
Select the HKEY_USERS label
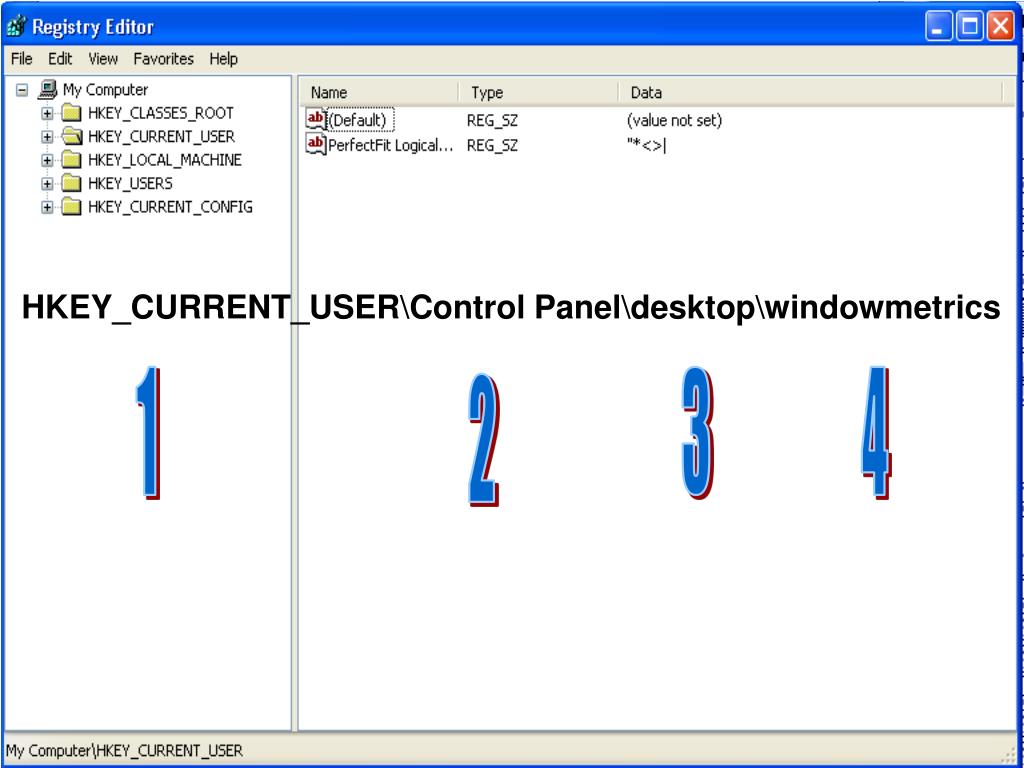tap(130, 184)
